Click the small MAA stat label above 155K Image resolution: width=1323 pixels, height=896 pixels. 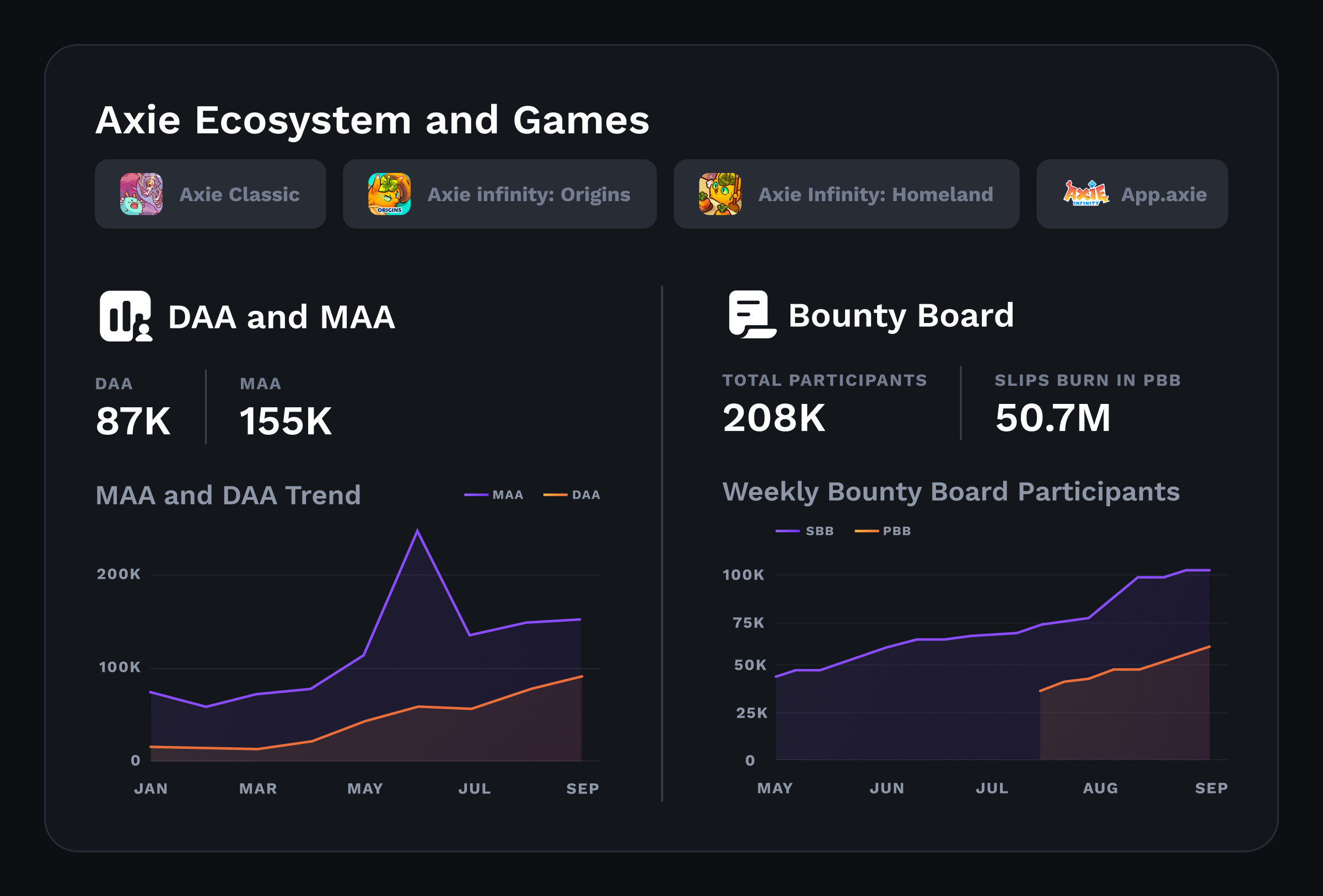click(x=261, y=384)
